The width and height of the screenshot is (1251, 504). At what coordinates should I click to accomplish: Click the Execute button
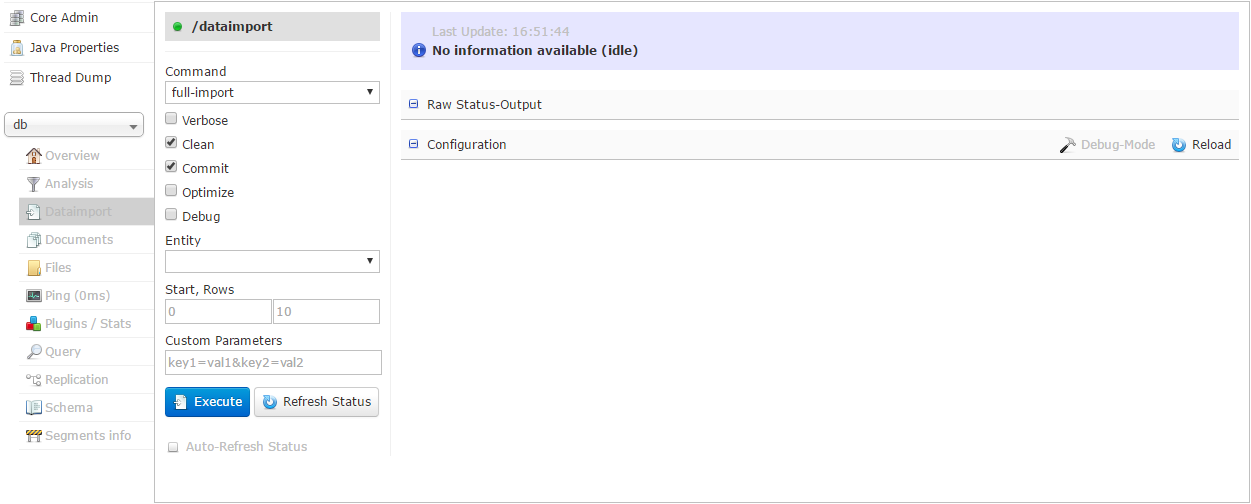207,402
